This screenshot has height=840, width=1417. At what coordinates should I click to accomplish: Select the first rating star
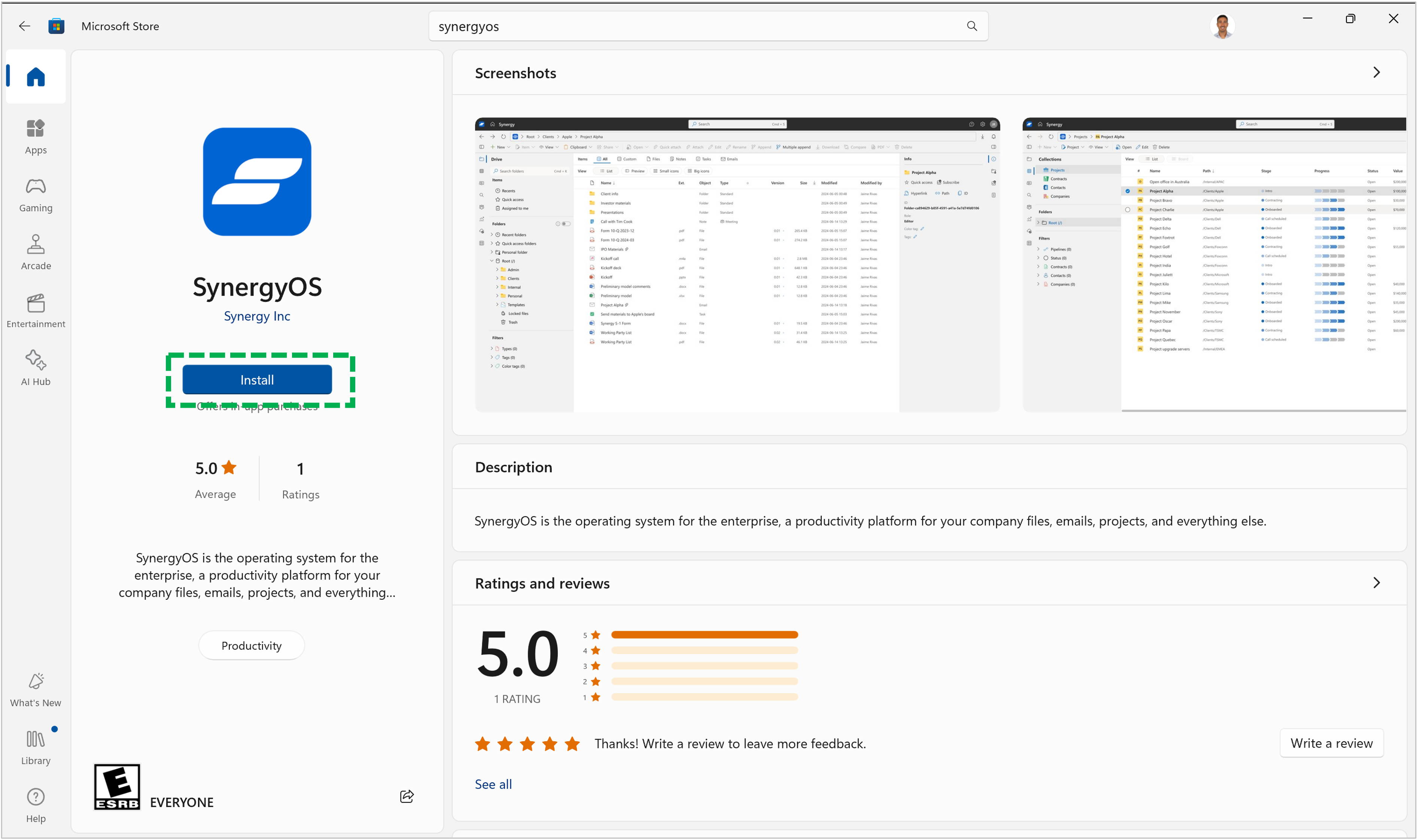[x=483, y=743]
